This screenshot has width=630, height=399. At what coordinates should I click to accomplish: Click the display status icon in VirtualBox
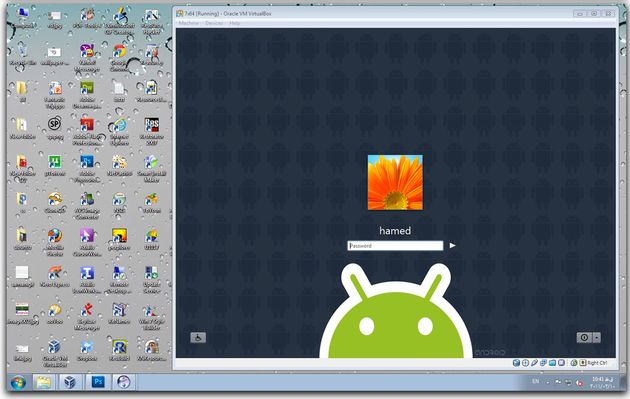(x=561, y=363)
